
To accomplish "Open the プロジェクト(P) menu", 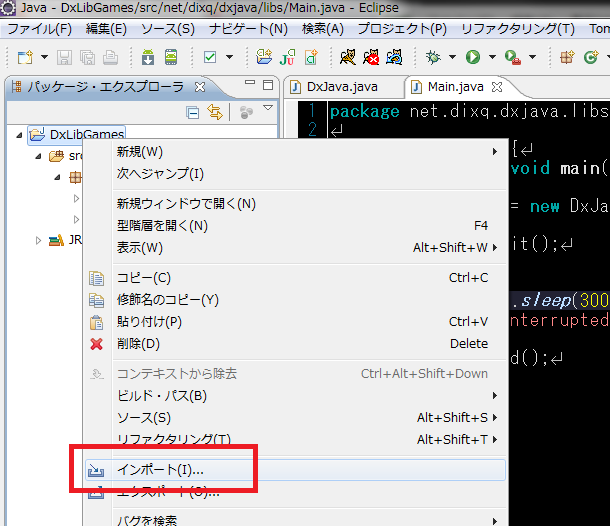I will point(402,29).
